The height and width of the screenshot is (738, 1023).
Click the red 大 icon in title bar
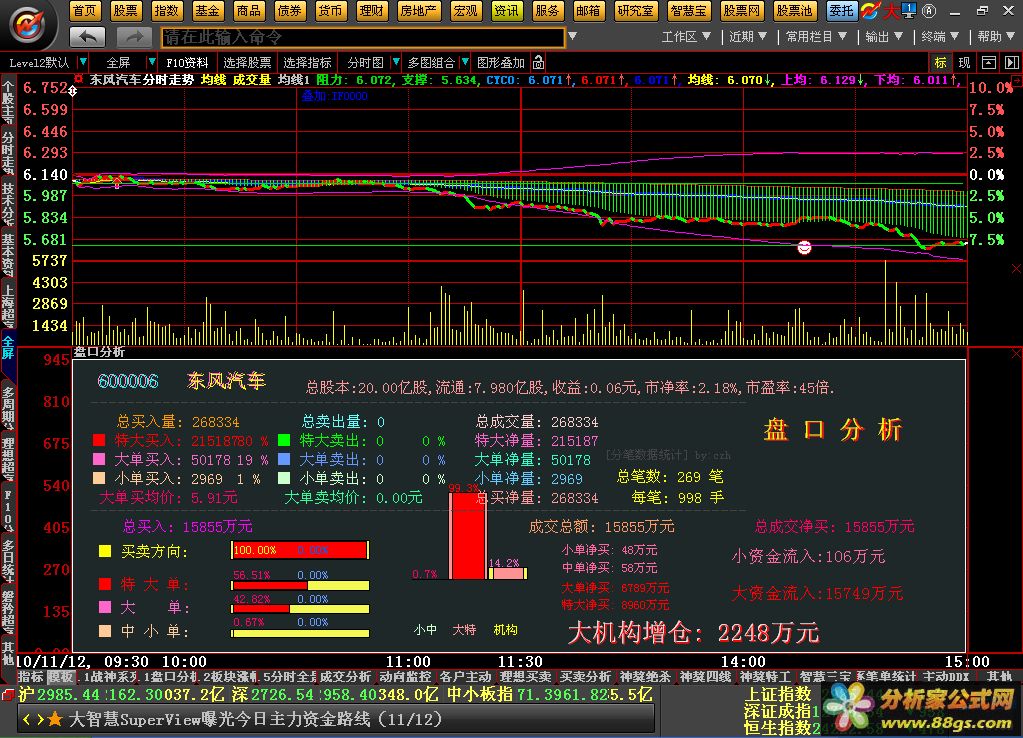tap(891, 10)
